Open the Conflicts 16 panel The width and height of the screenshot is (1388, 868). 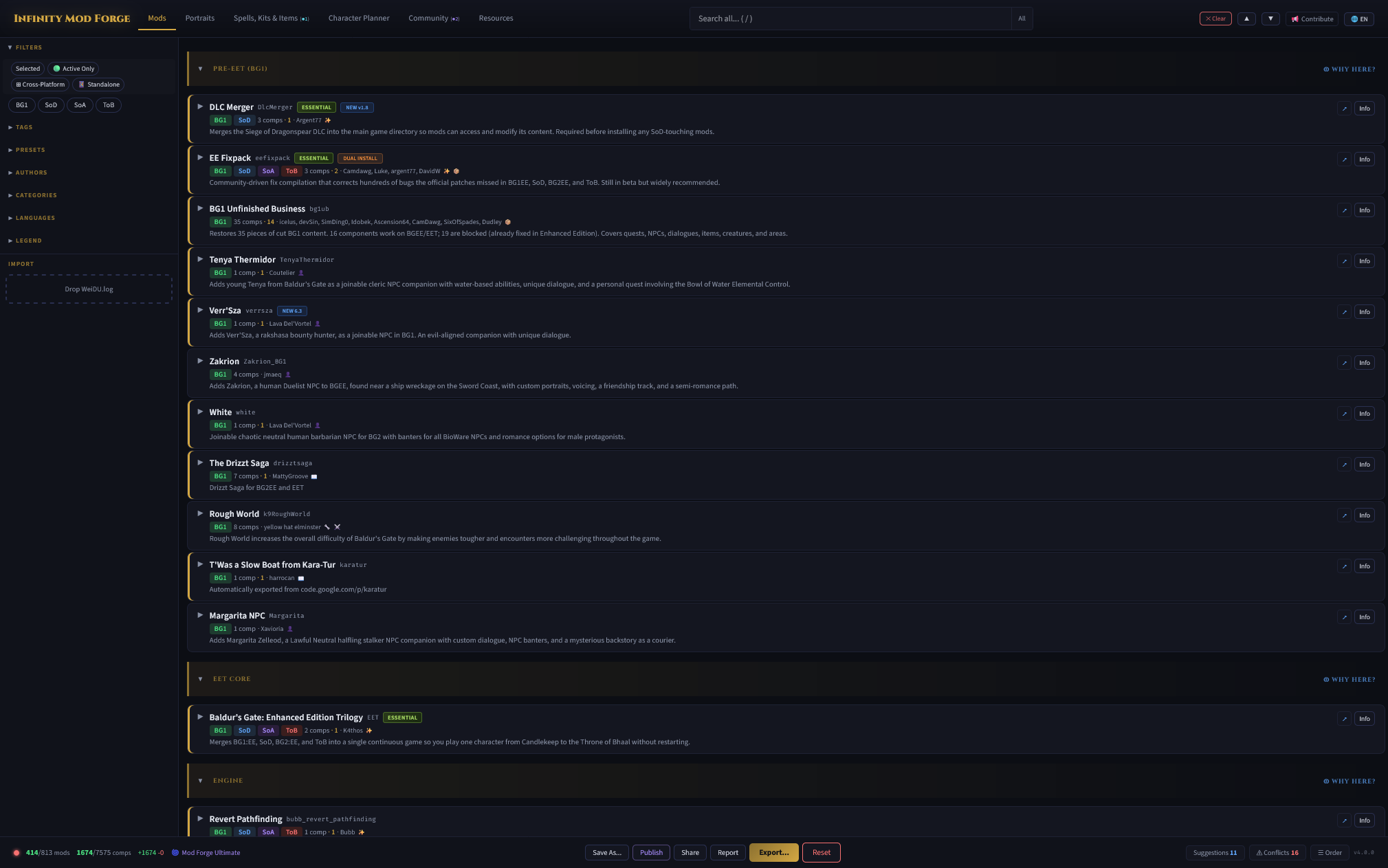(x=1277, y=853)
